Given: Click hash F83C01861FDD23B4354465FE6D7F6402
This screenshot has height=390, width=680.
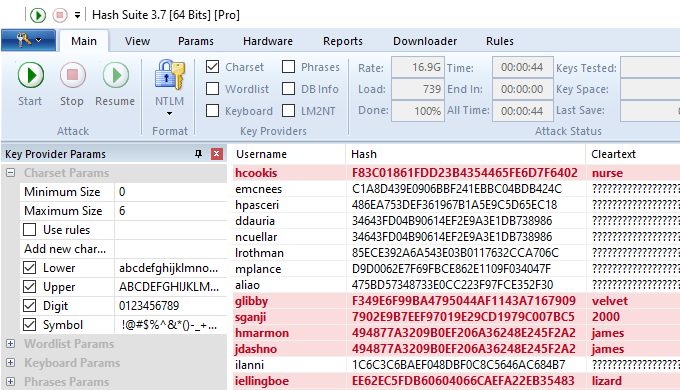Looking at the screenshot, I should (x=464, y=173).
